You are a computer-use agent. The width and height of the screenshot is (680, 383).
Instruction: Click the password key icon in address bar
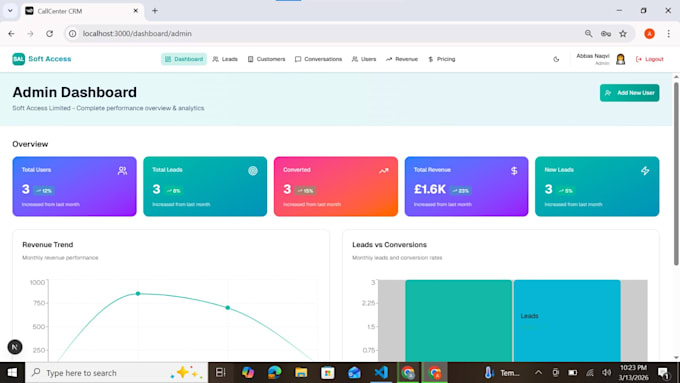pos(605,33)
